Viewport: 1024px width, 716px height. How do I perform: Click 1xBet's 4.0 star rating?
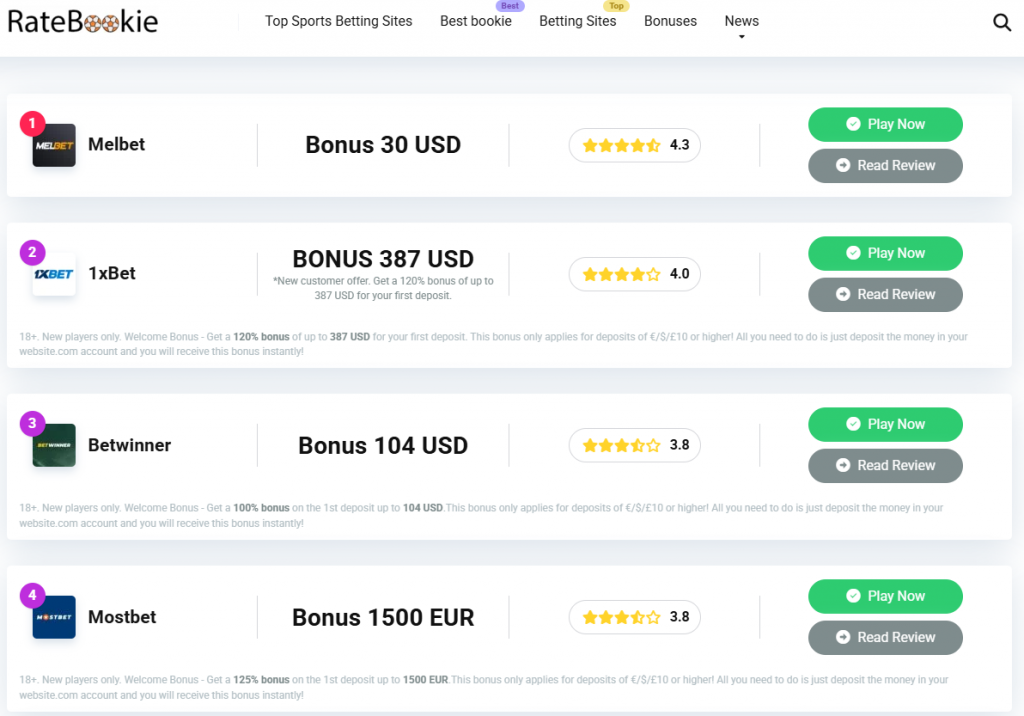pyautogui.click(x=635, y=274)
